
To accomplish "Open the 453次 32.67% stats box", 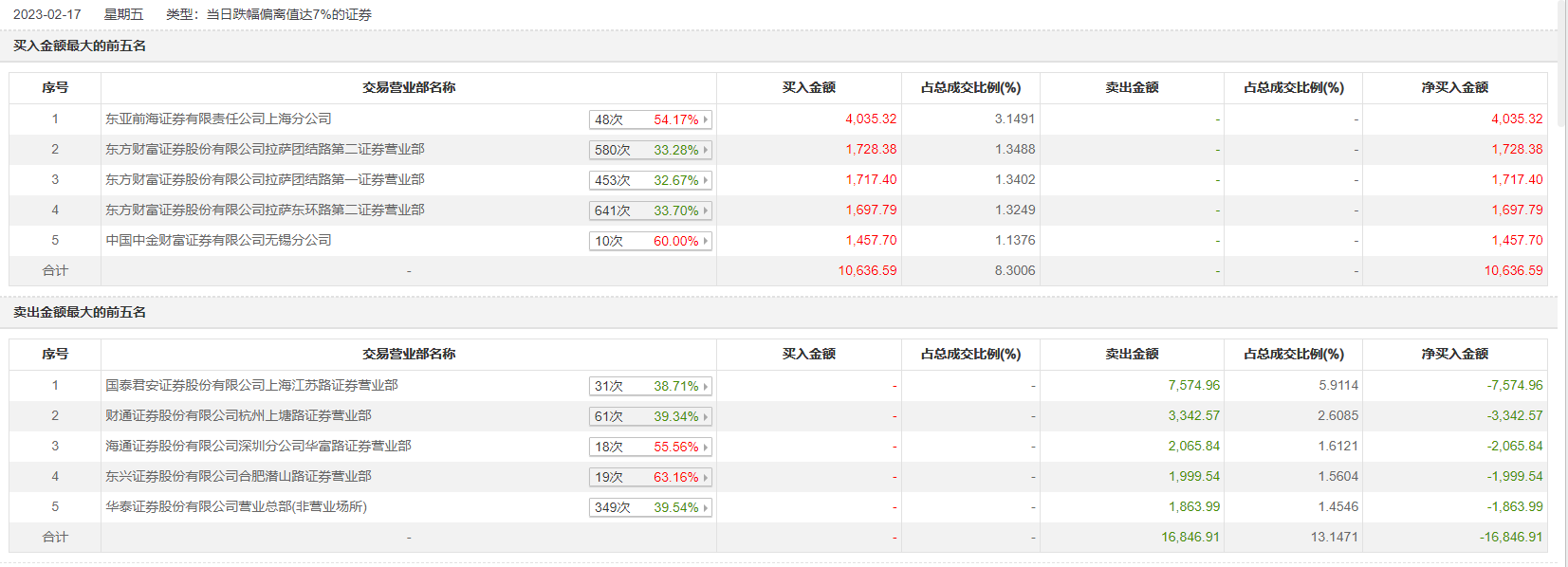I will pyautogui.click(x=649, y=180).
